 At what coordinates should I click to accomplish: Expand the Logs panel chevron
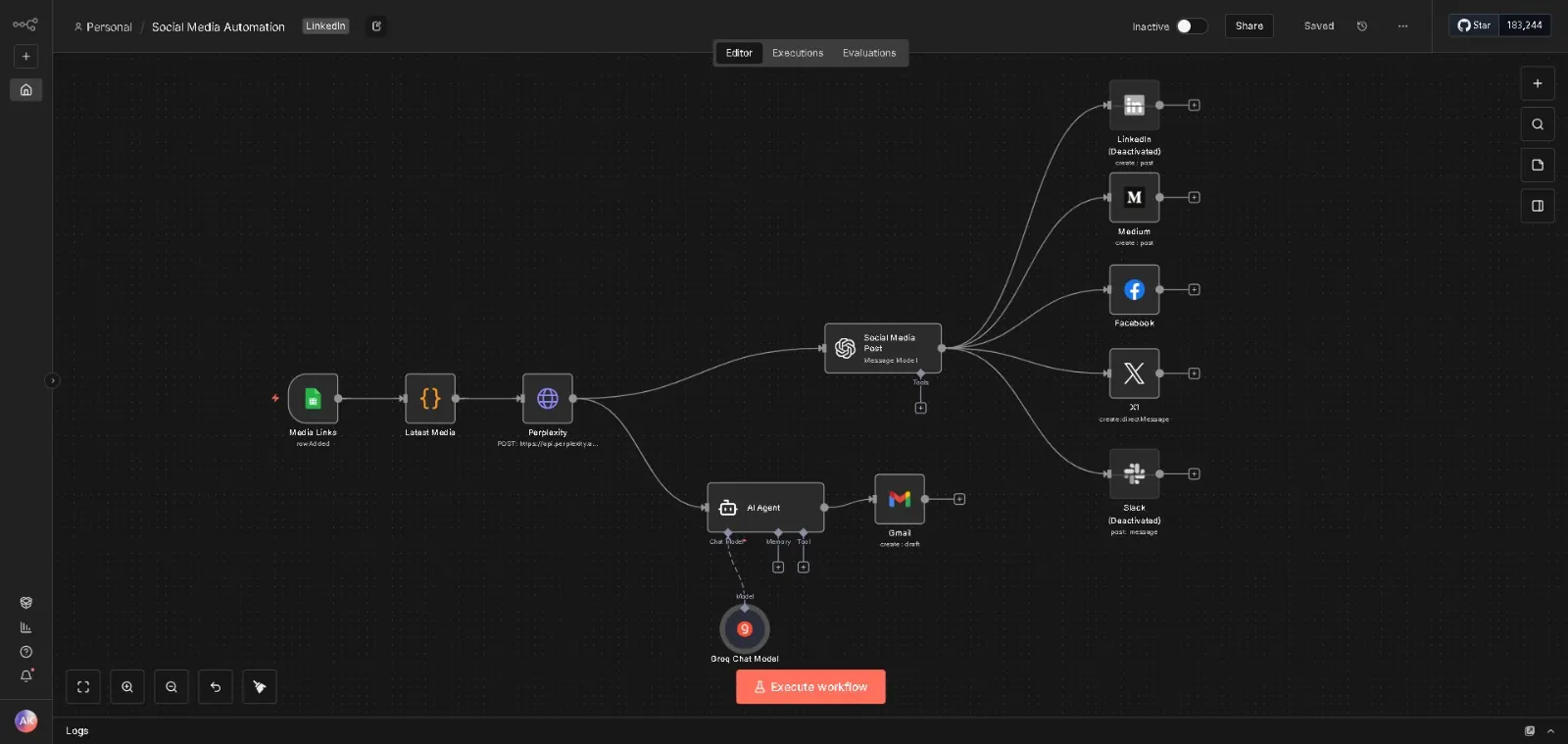(1550, 731)
